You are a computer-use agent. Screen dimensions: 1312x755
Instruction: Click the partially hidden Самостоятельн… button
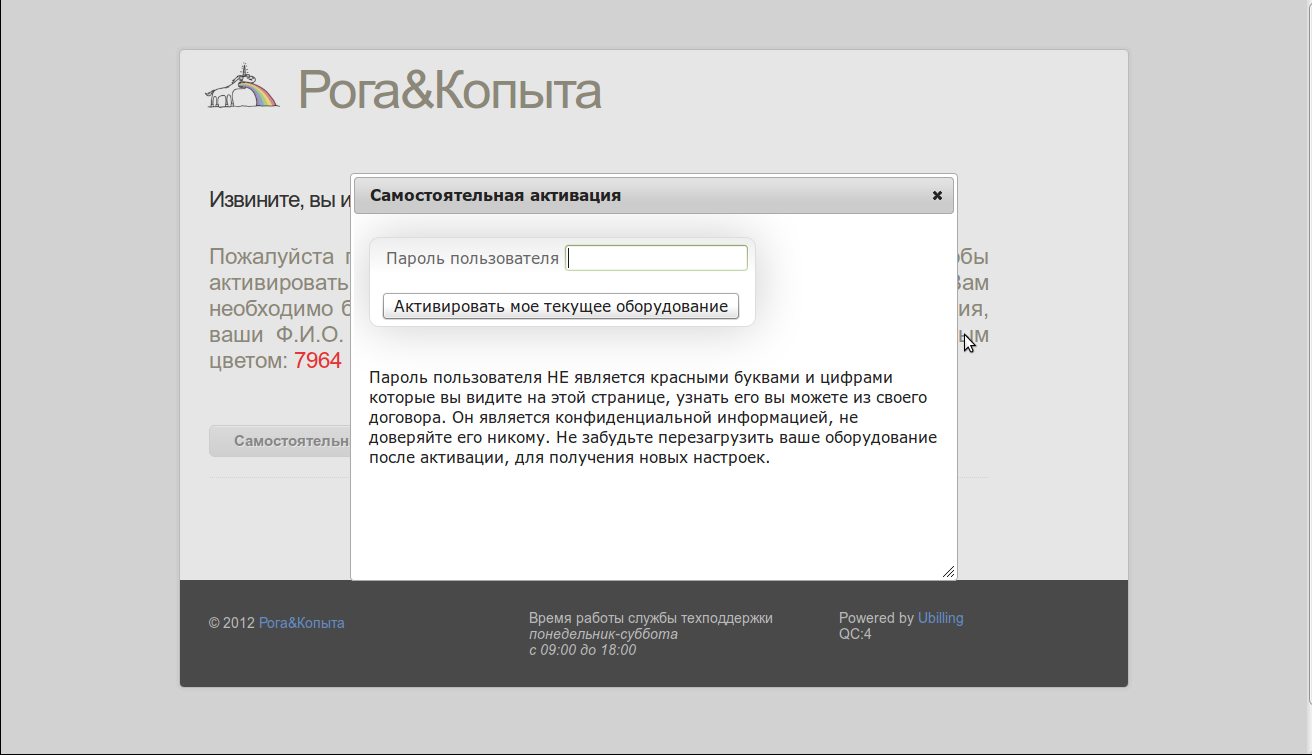click(x=280, y=441)
